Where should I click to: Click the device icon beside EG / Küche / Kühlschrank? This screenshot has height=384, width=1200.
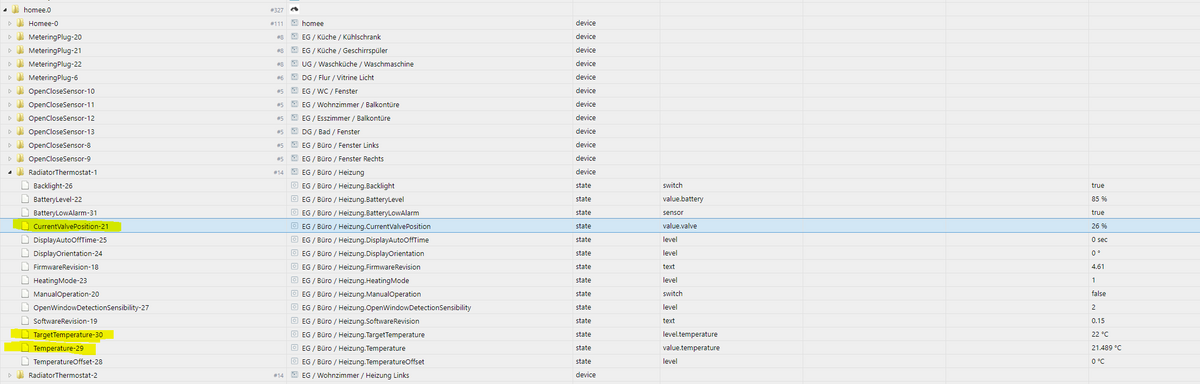(x=294, y=37)
